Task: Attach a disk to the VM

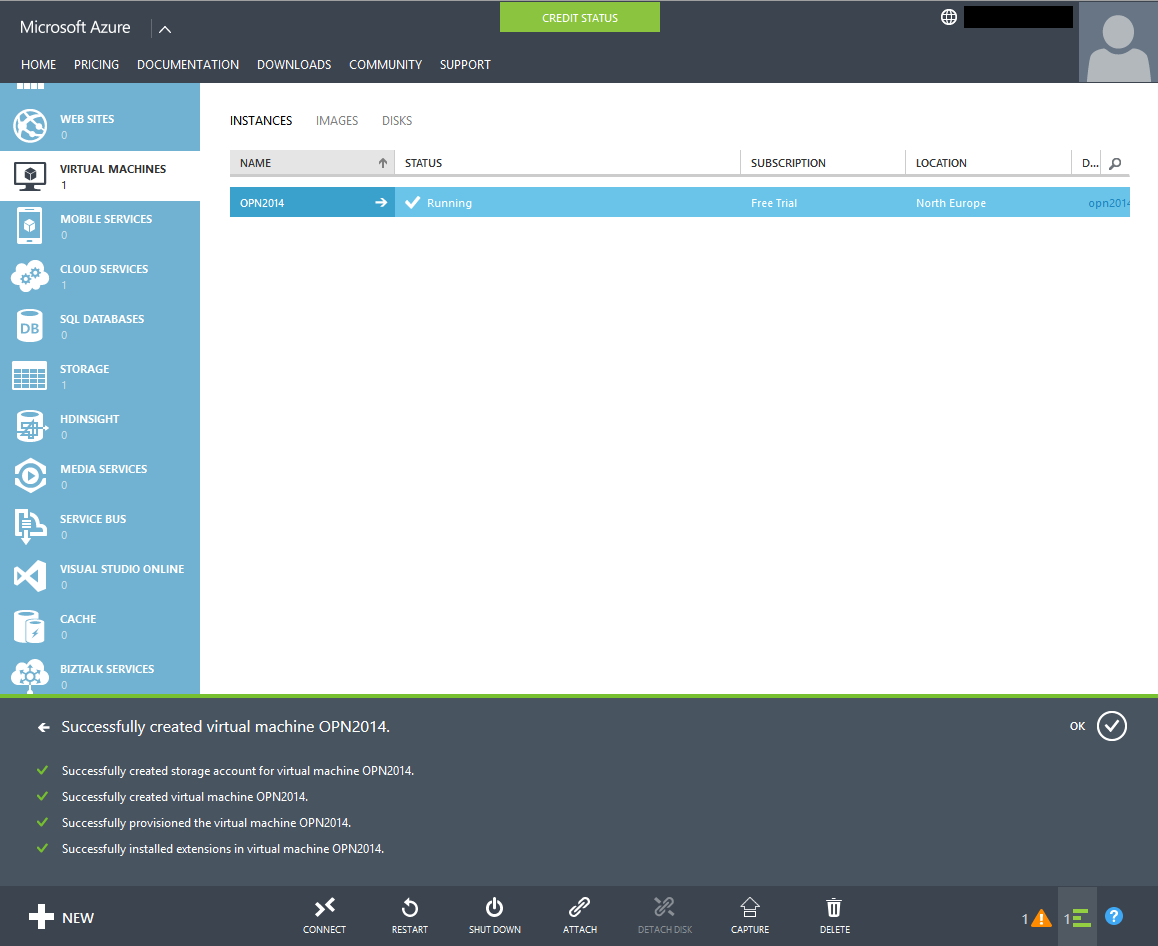Action: click(x=580, y=916)
